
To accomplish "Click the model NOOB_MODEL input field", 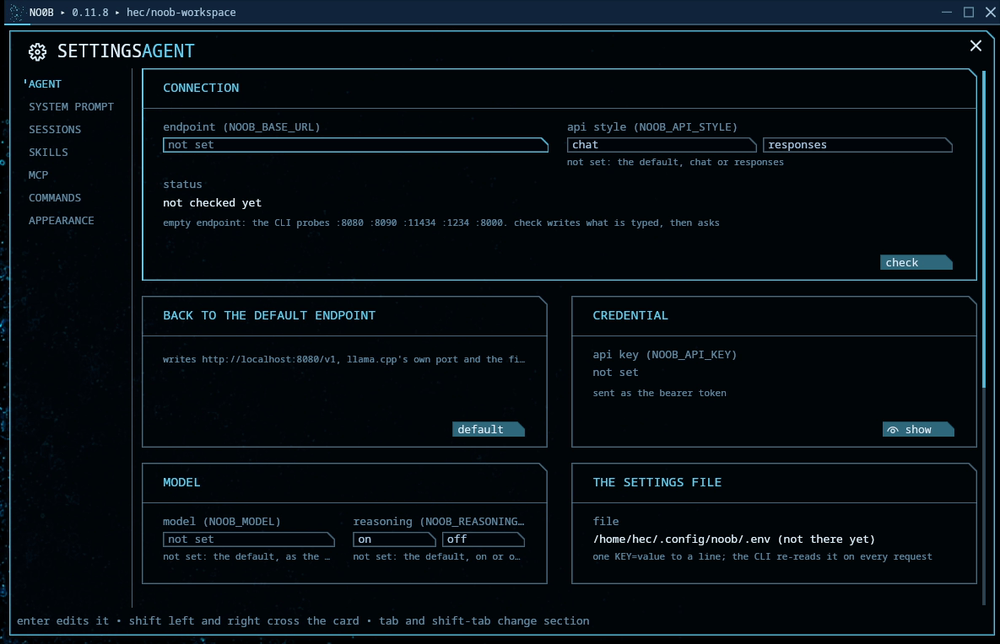I will (249, 539).
